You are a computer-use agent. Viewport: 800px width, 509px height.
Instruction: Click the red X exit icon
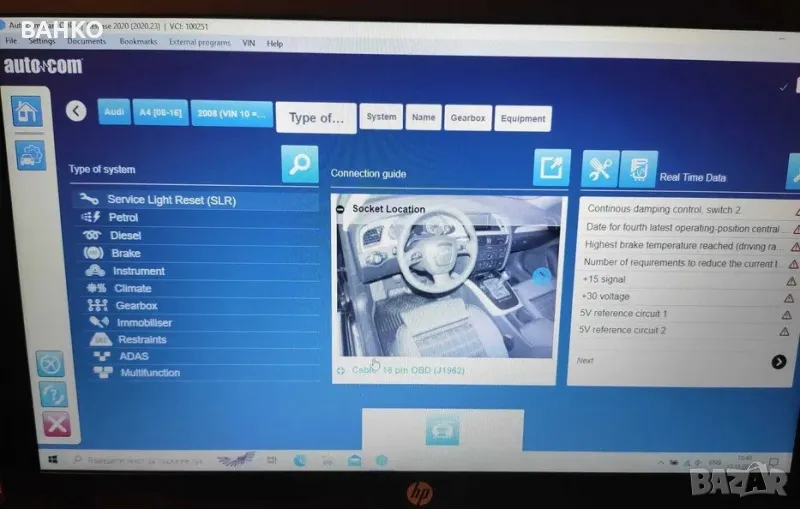[57, 424]
